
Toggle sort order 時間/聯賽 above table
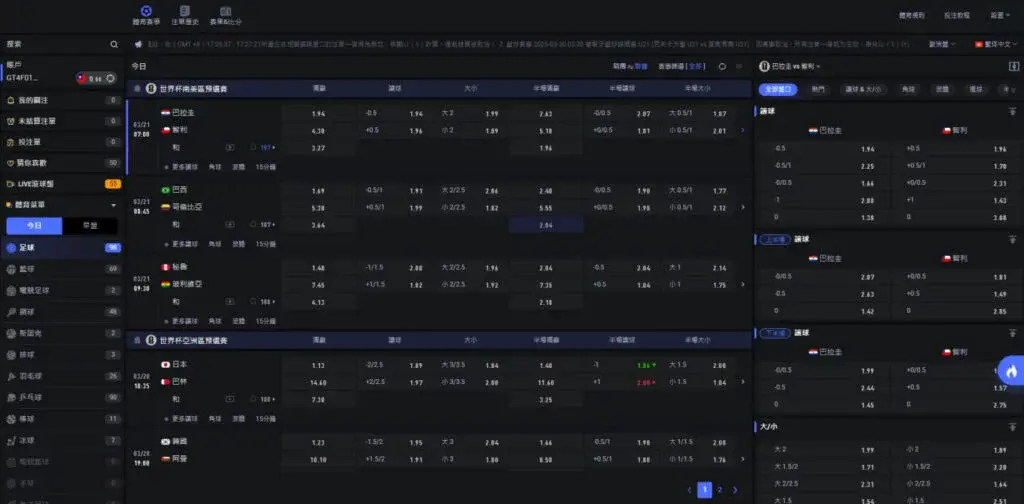624,66
